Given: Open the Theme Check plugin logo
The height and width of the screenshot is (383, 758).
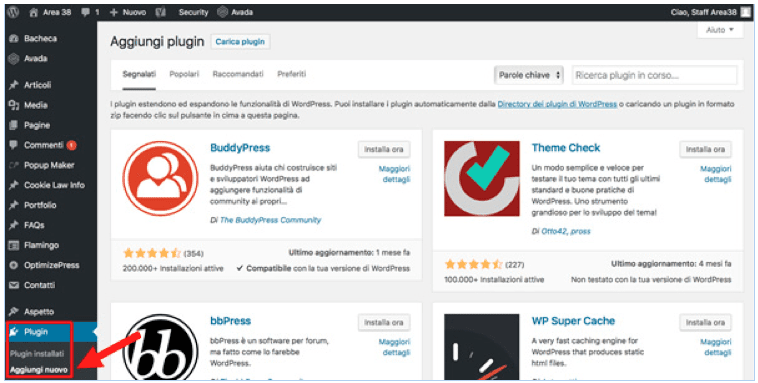Looking at the screenshot, I should (482, 178).
